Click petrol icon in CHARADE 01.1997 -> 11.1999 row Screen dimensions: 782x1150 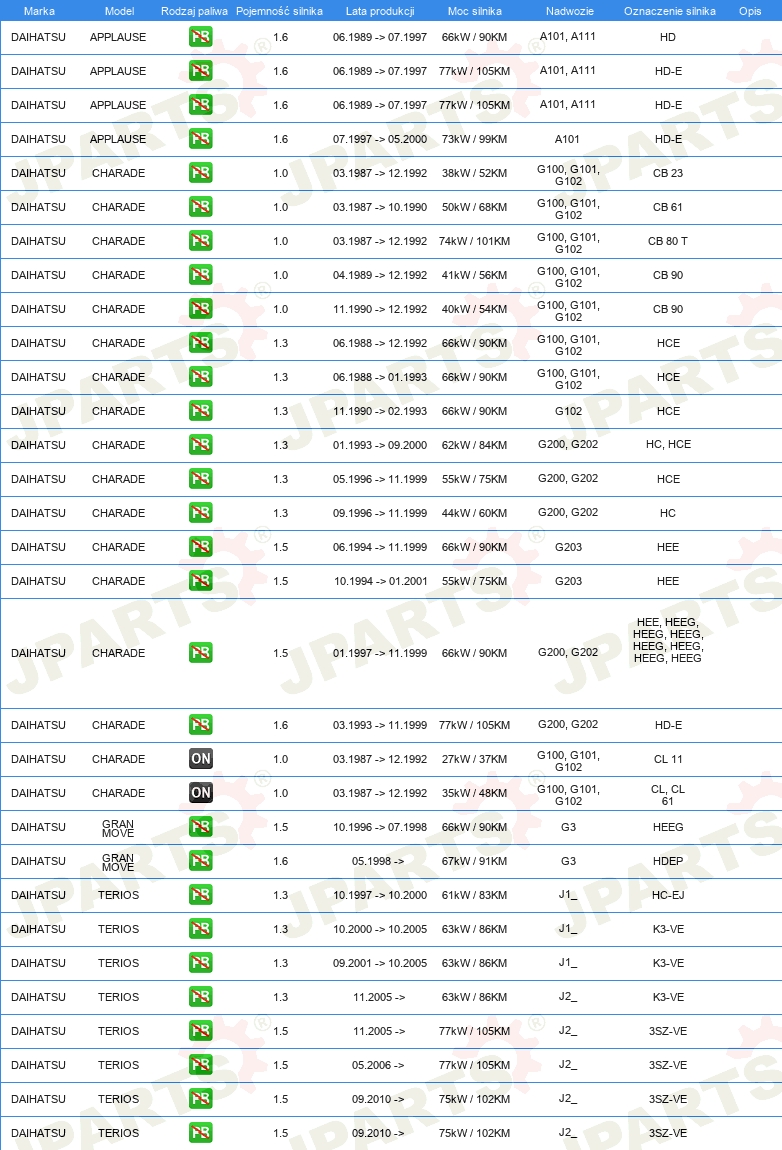[x=200, y=653]
